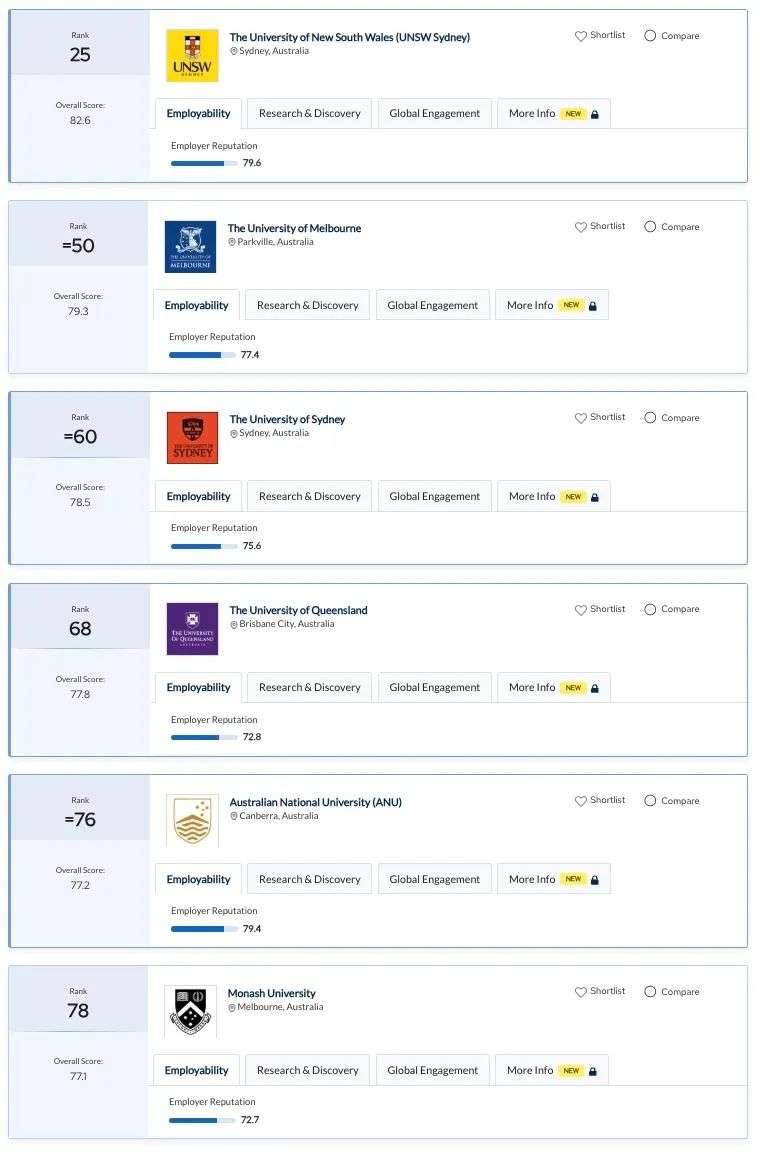Click the ANU crest logo
The width and height of the screenshot is (760, 1152).
click(x=192, y=820)
